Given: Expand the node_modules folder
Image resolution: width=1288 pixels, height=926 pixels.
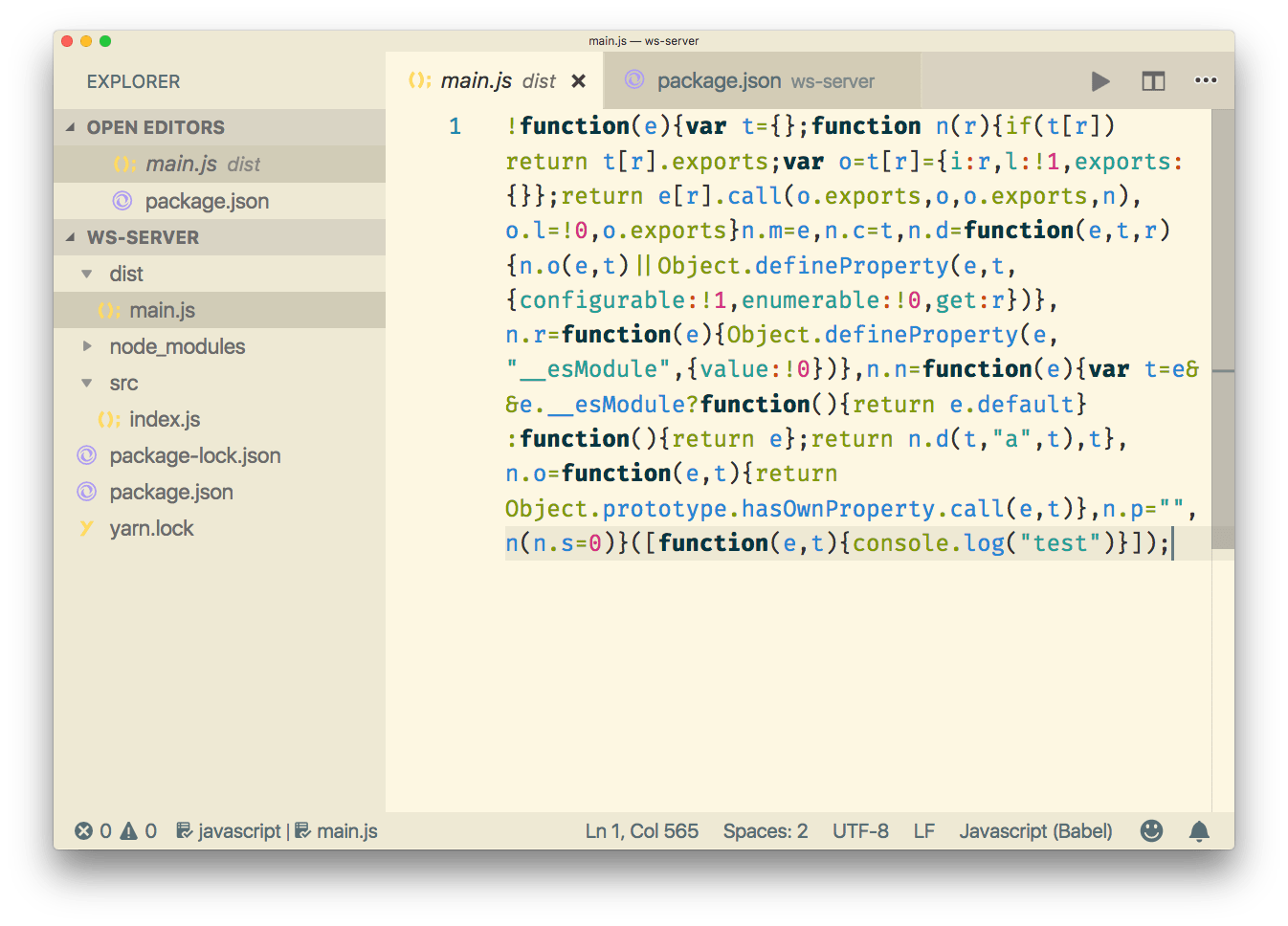Looking at the screenshot, I should click(x=87, y=346).
